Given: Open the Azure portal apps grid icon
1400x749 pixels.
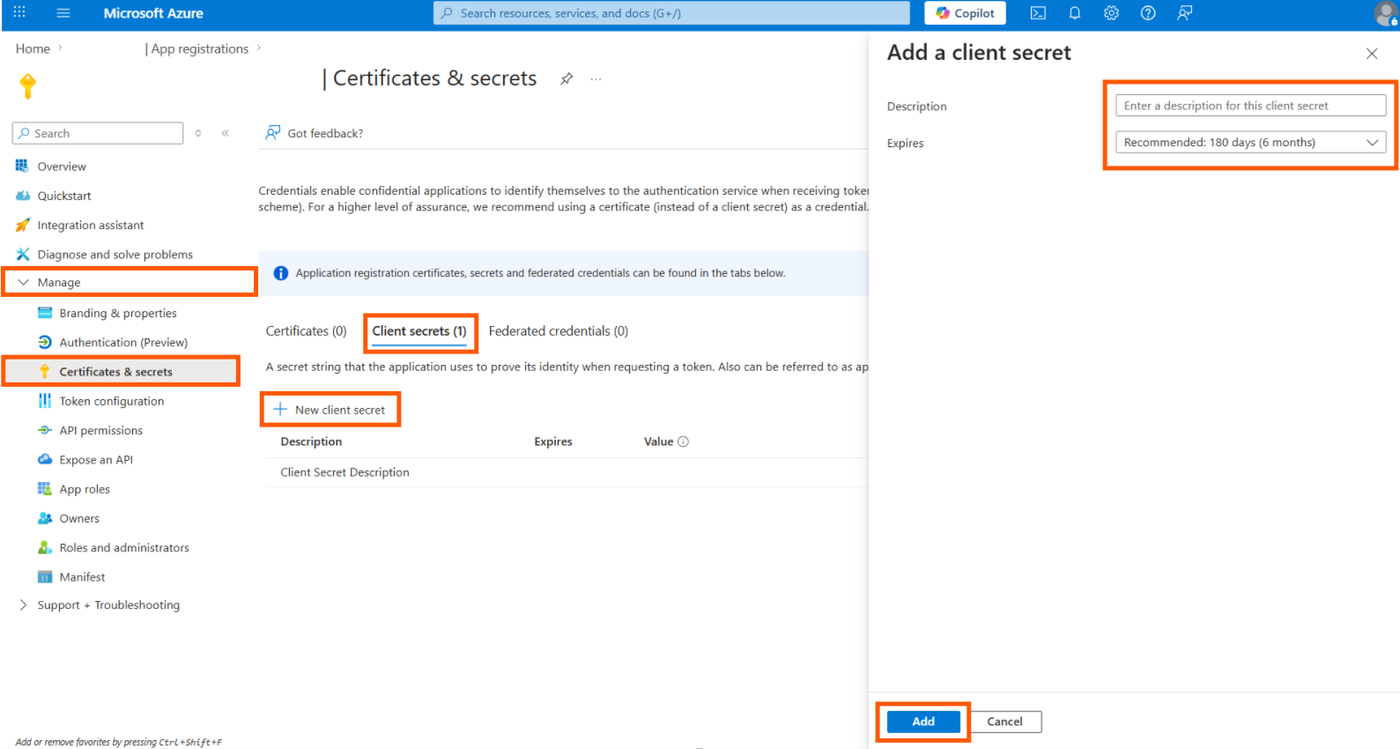Looking at the screenshot, I should pos(20,13).
